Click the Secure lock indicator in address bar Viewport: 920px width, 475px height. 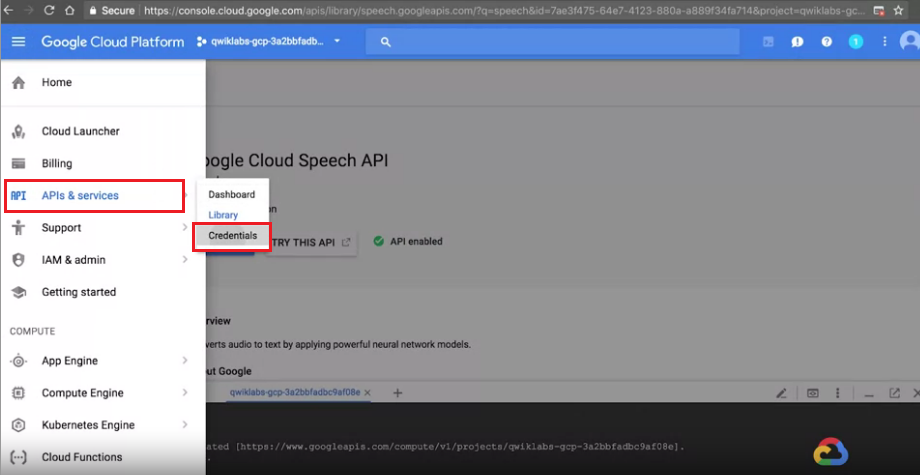click(113, 11)
